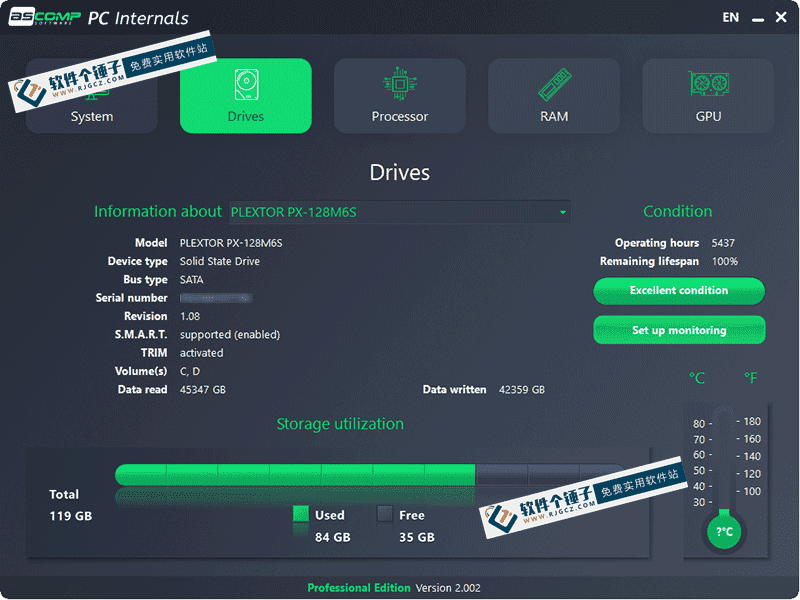Click the Drives hard disk icon
The height and width of the screenshot is (600, 800).
pyautogui.click(x=246, y=83)
